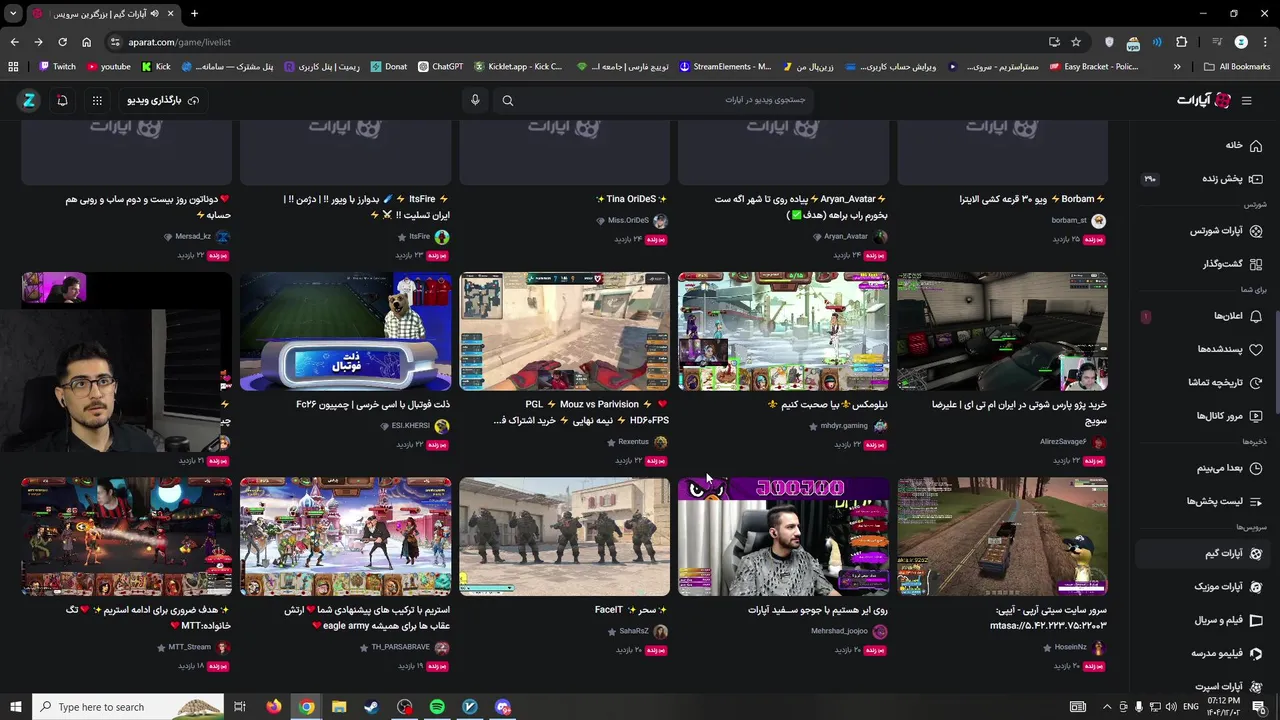Screen dimensions: 1280x720
Task: Open Live Broadcast in the sidebar
Action: coord(1232,179)
